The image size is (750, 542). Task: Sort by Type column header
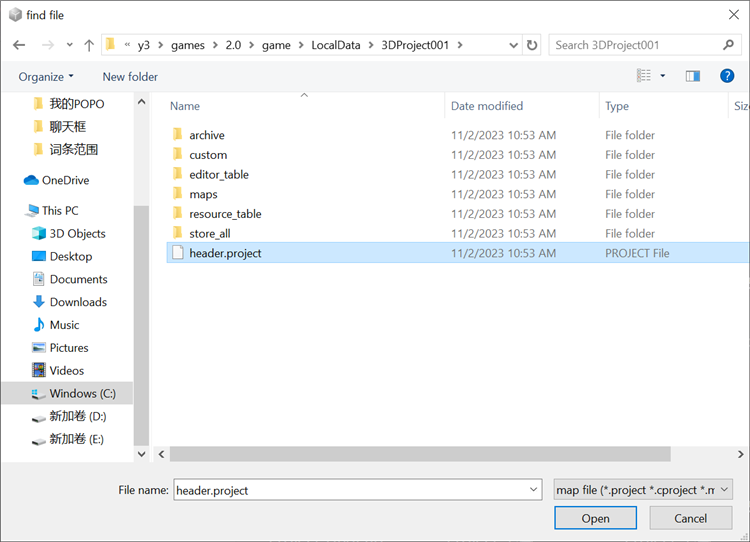click(x=617, y=106)
